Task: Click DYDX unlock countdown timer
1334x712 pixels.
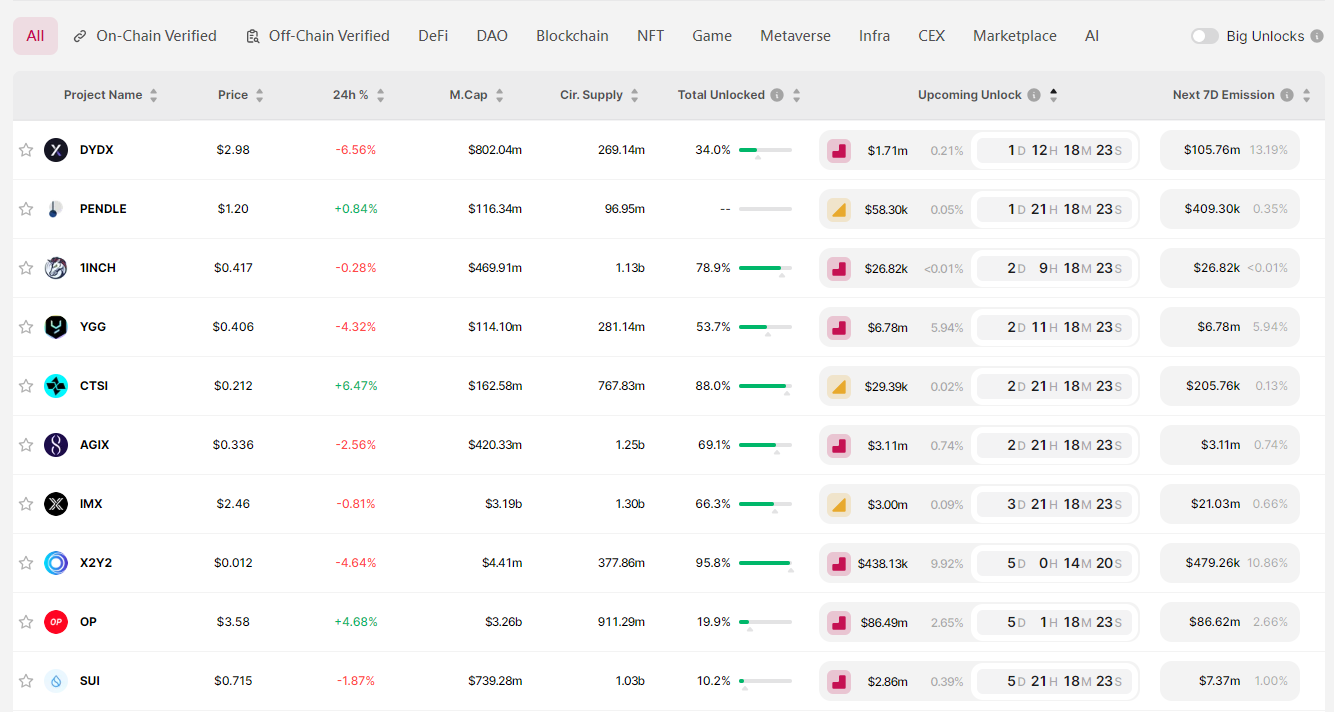Action: [1055, 151]
